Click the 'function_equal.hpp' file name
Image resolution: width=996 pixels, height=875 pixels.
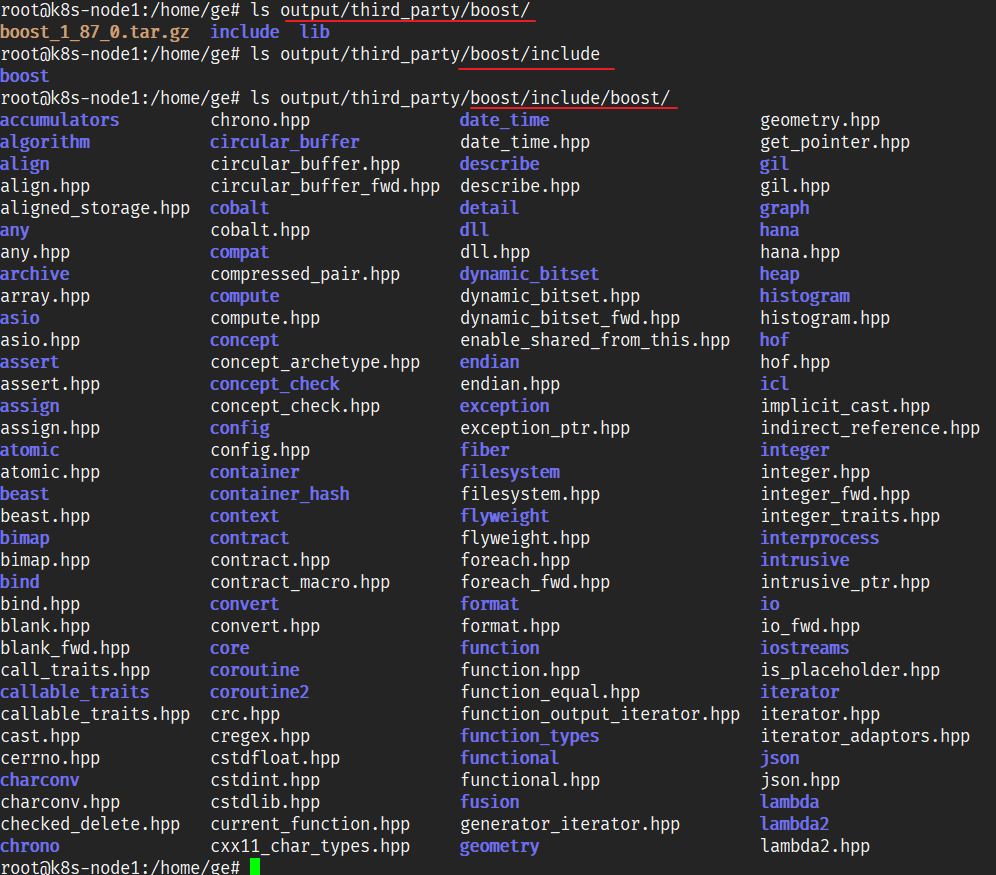550,692
